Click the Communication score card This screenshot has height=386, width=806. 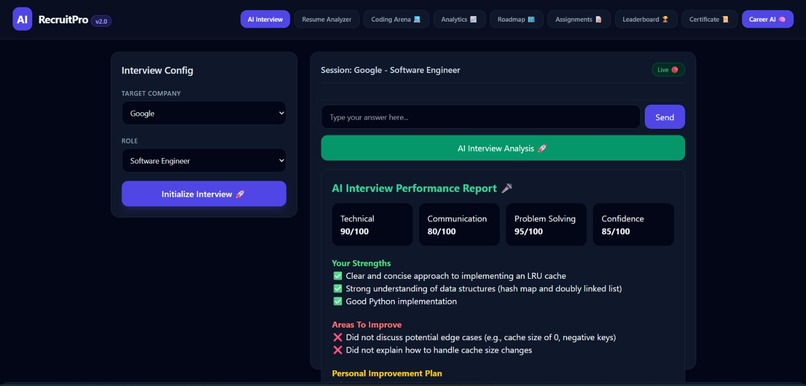point(459,225)
